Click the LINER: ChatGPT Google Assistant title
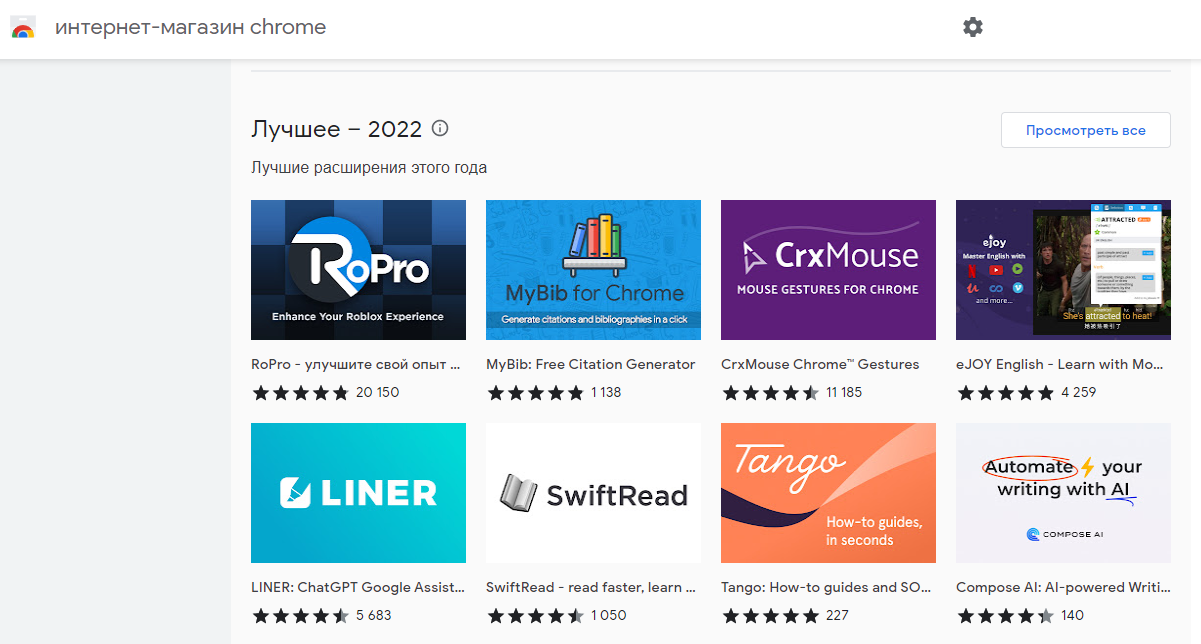1201x644 pixels. 357,587
